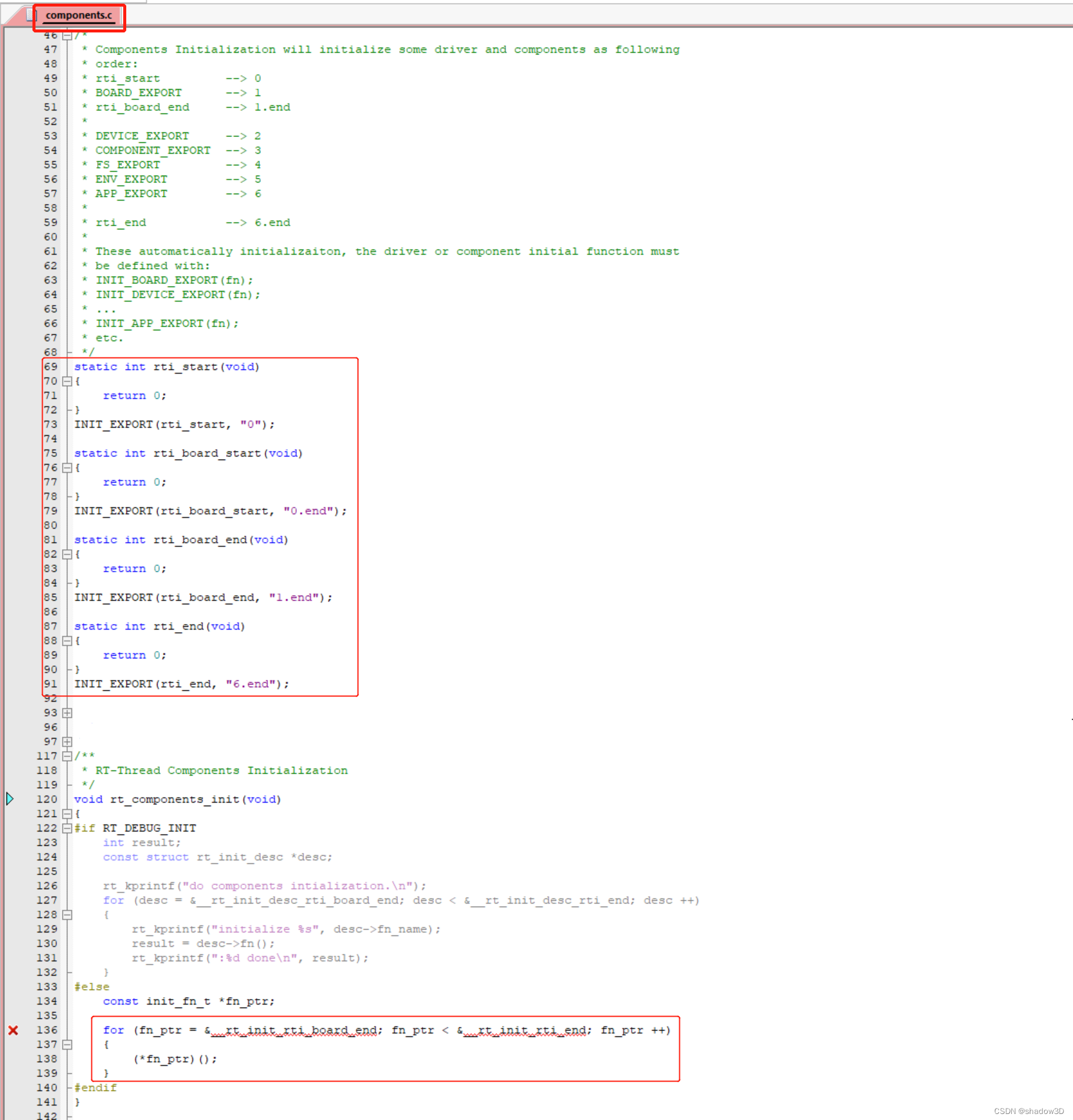Select the components.c file tab
Screen dimensions: 1073x1120
(79, 16)
